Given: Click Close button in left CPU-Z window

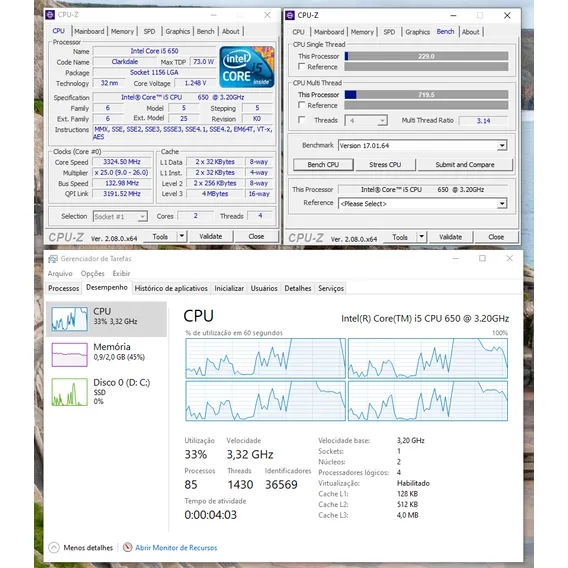Looking at the screenshot, I should tap(256, 237).
